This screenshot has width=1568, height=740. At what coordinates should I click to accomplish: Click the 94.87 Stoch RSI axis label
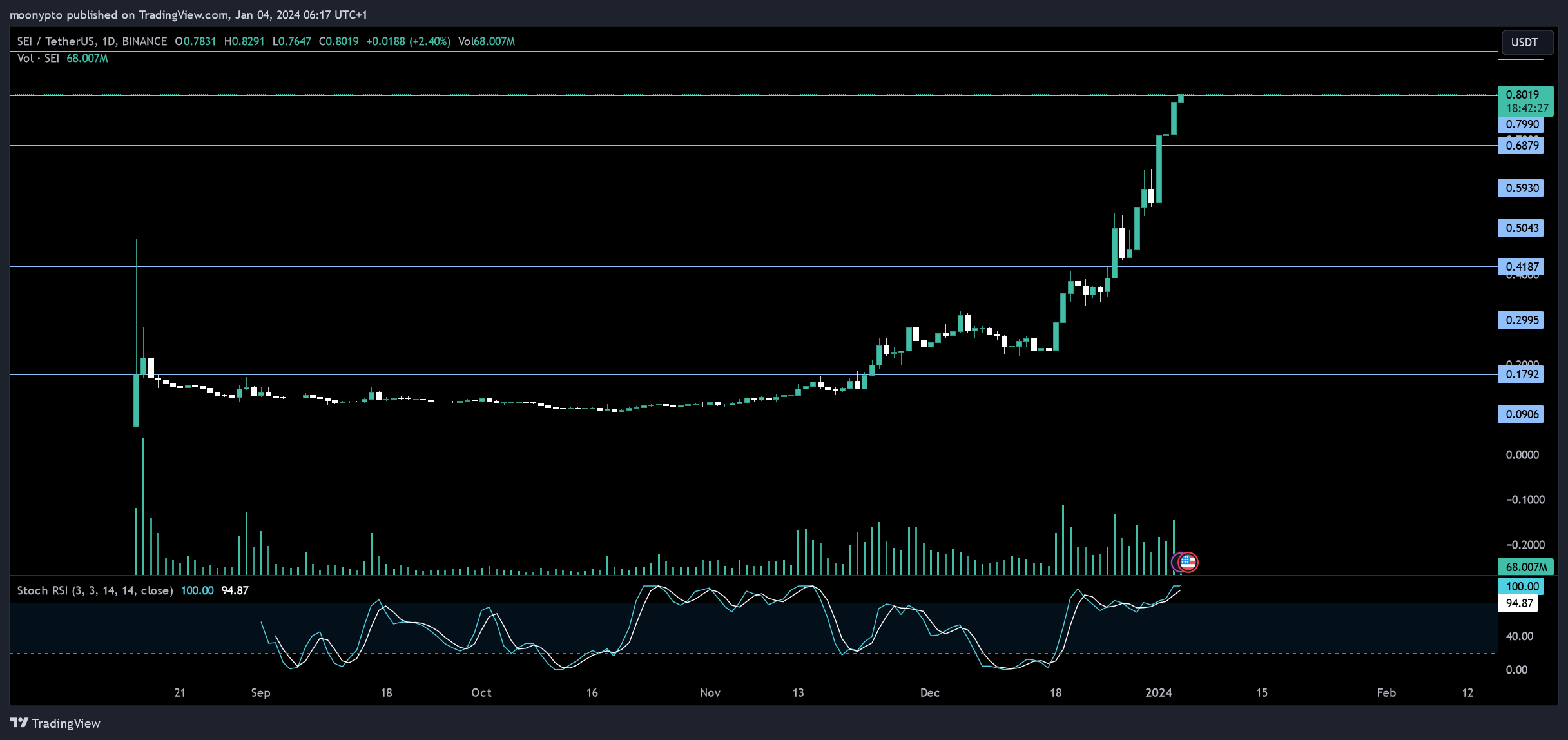[1519, 603]
